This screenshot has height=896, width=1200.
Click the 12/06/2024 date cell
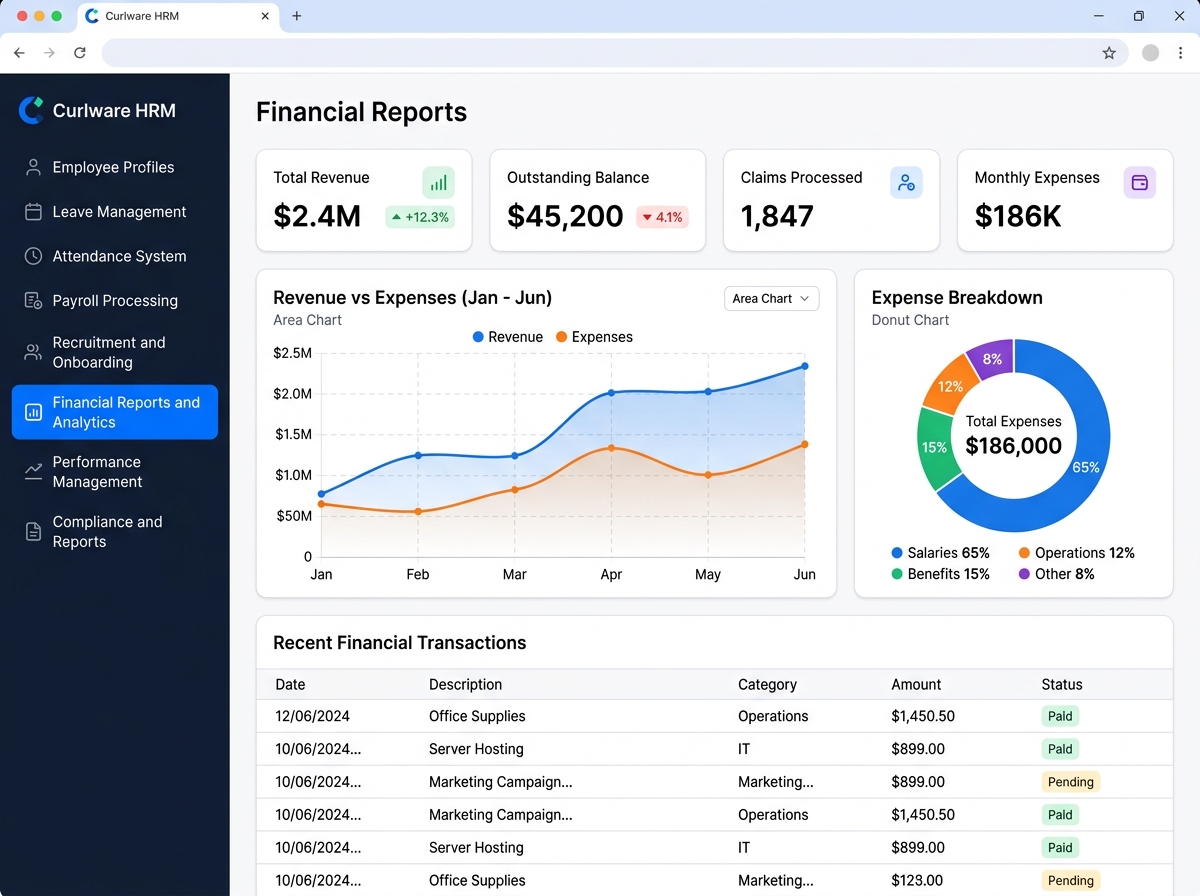(x=312, y=716)
